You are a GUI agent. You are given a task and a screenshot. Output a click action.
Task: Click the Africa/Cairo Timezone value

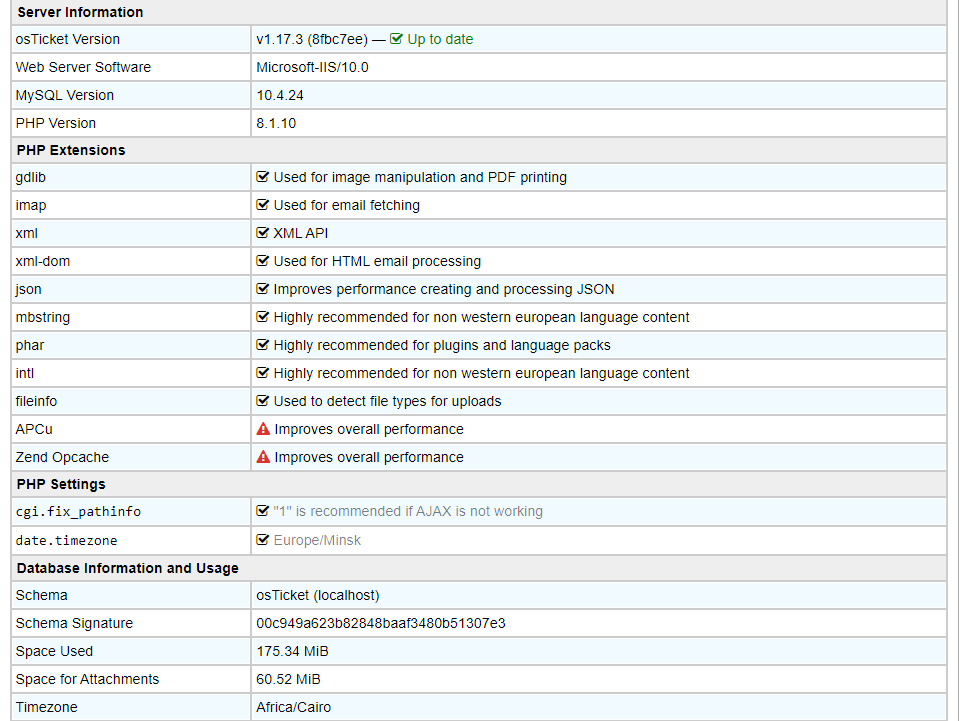click(x=293, y=707)
